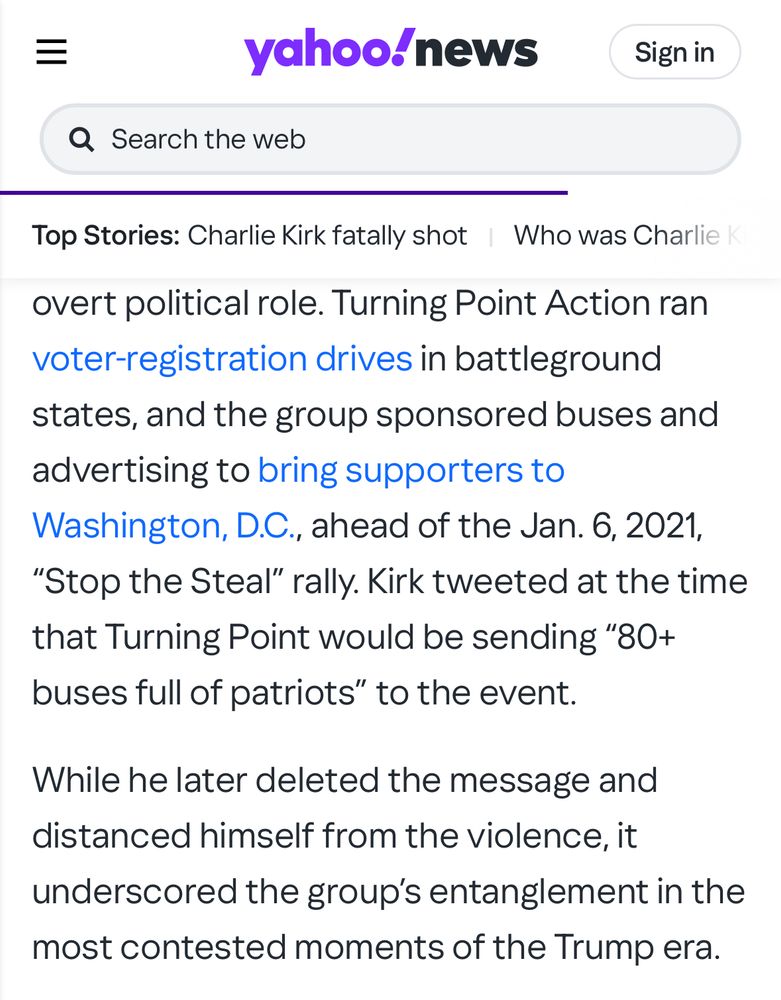The image size is (781, 1000).
Task: Open the hamburger menu
Action: pyautogui.click(x=52, y=52)
